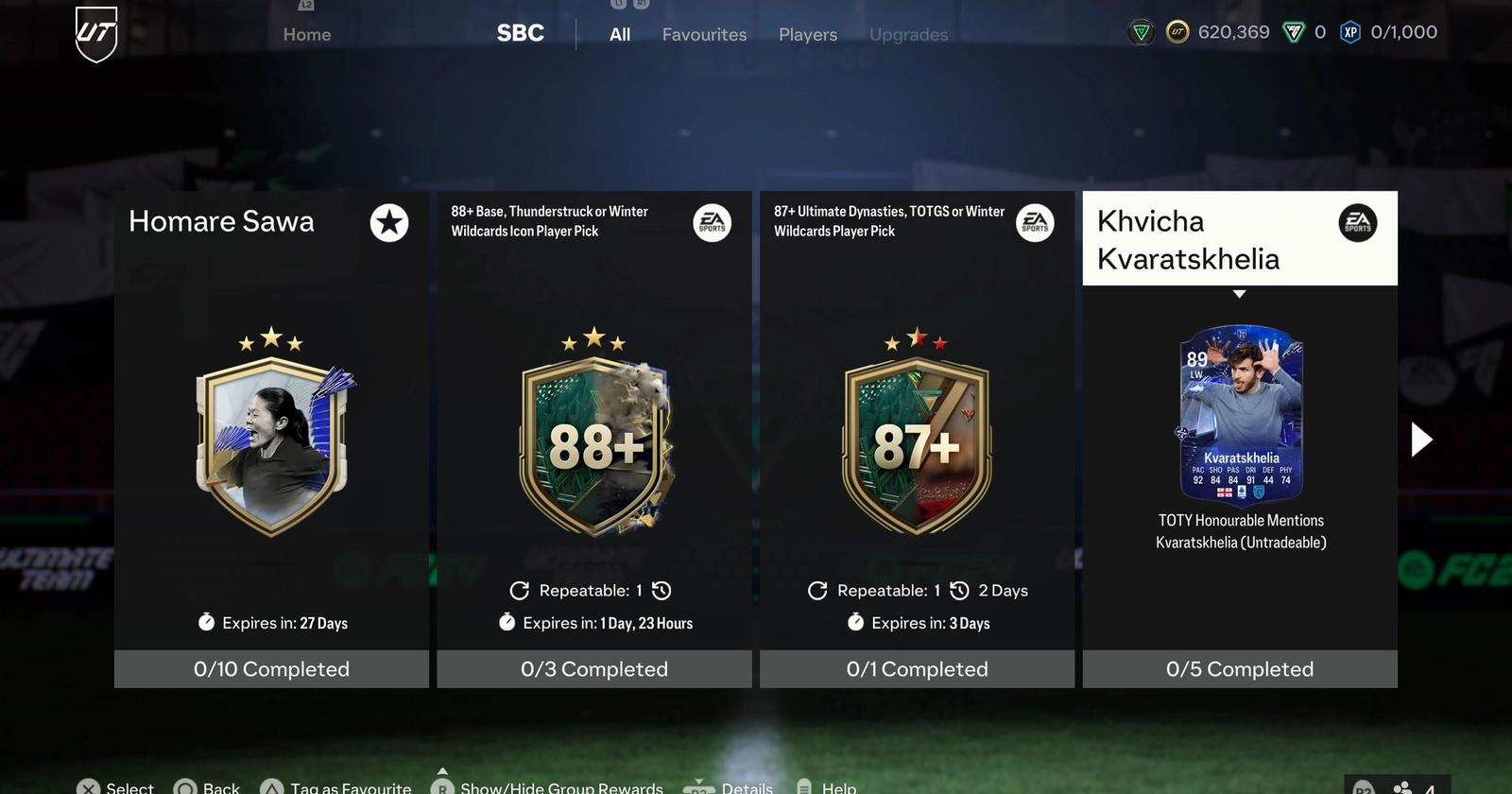1512x794 pixels.
Task: Click EA Sports badge on 87+ Player Pick card
Action: coord(1035,223)
